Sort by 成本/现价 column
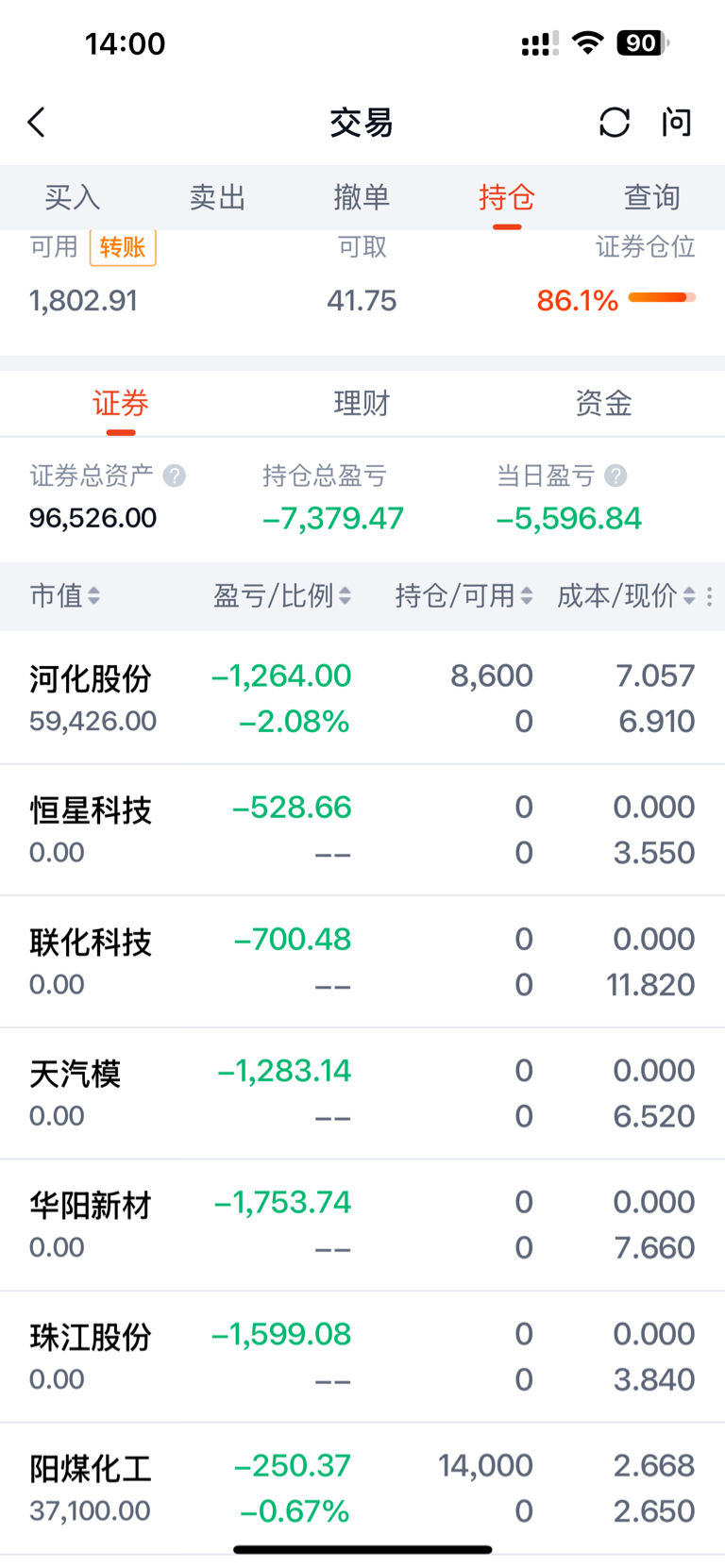The width and height of the screenshot is (725, 1568). click(626, 596)
